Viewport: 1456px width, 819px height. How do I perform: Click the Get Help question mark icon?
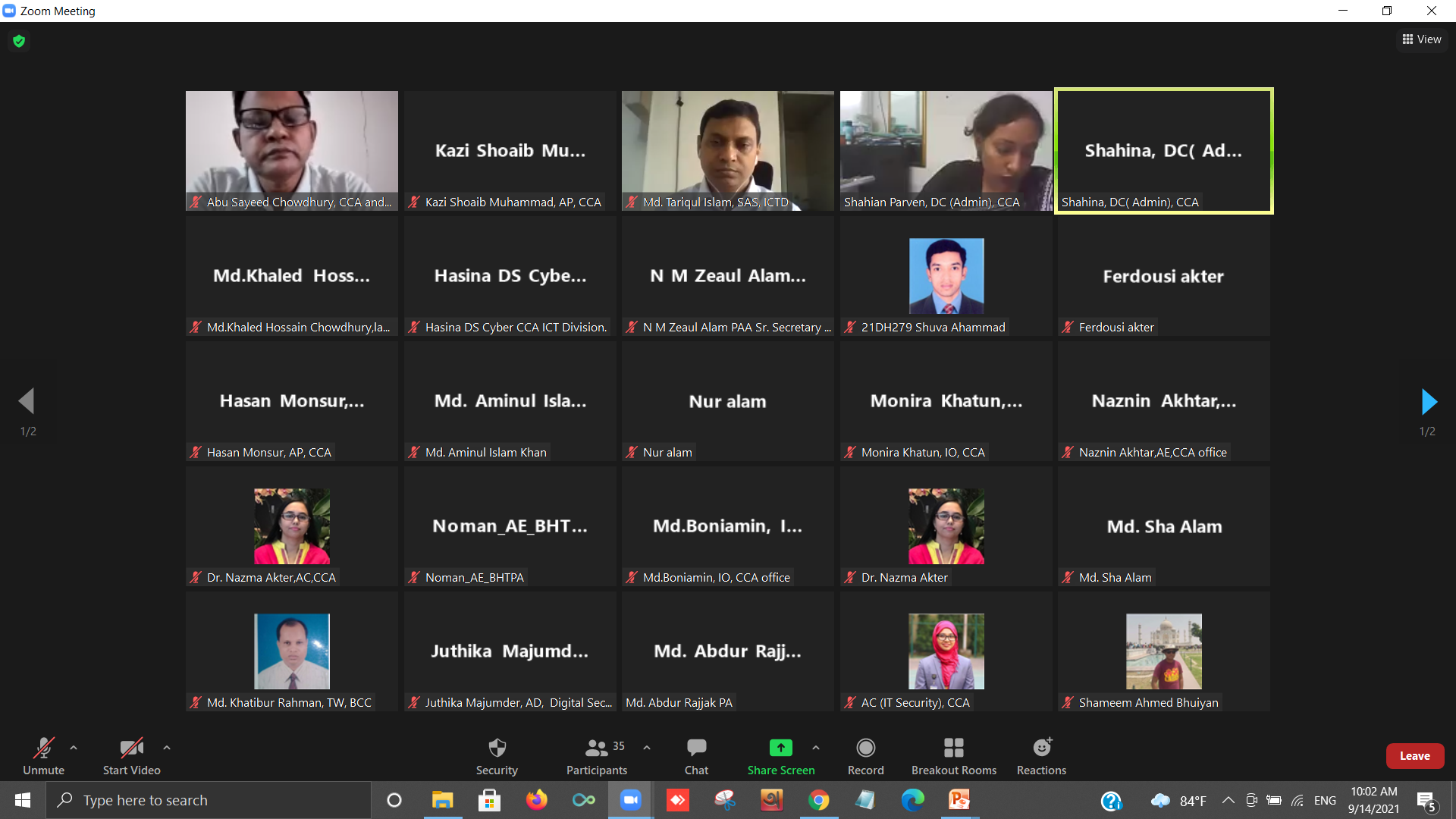pos(1111,801)
